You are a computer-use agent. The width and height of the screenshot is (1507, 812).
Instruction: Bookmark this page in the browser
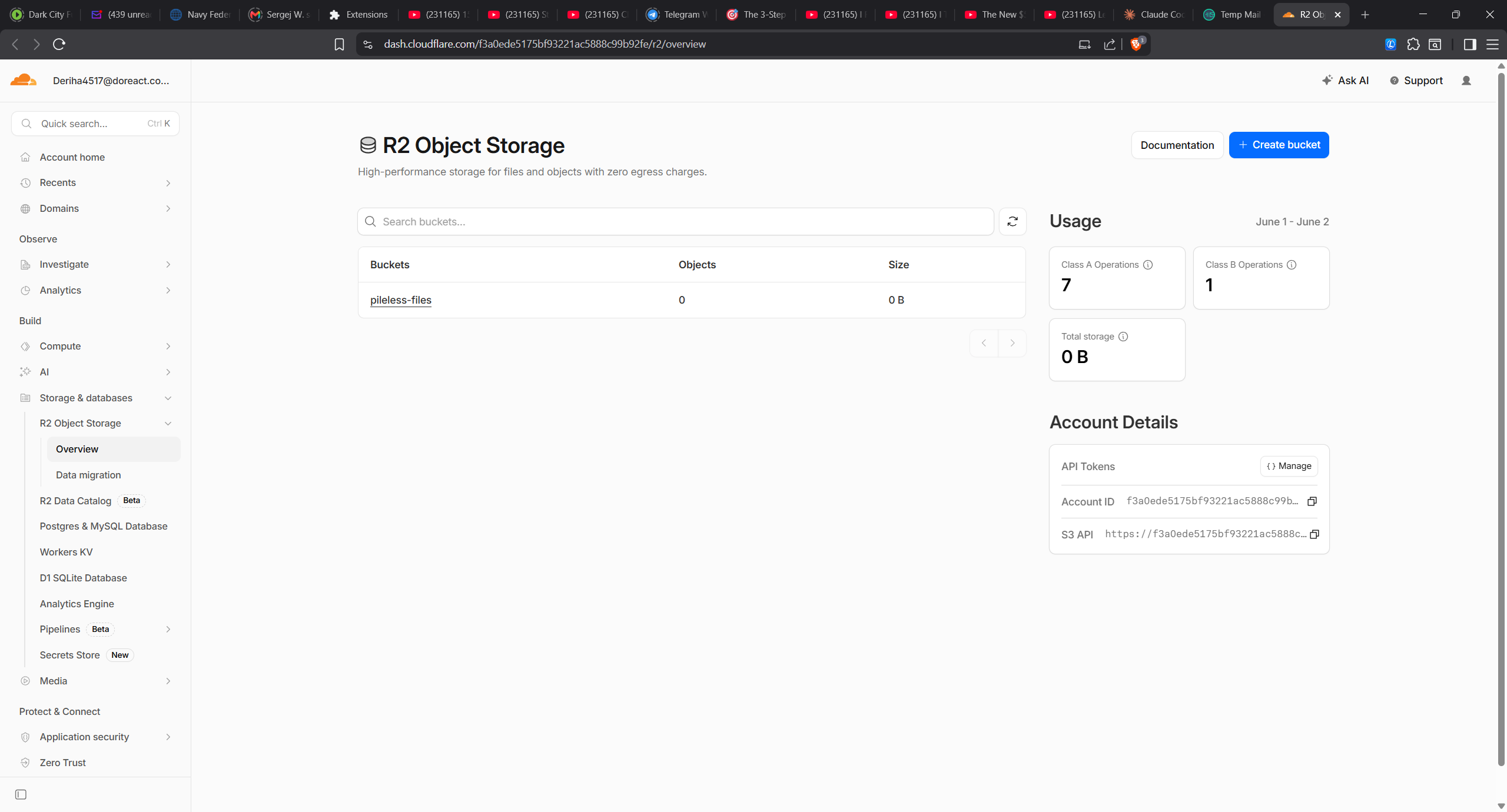pos(339,44)
